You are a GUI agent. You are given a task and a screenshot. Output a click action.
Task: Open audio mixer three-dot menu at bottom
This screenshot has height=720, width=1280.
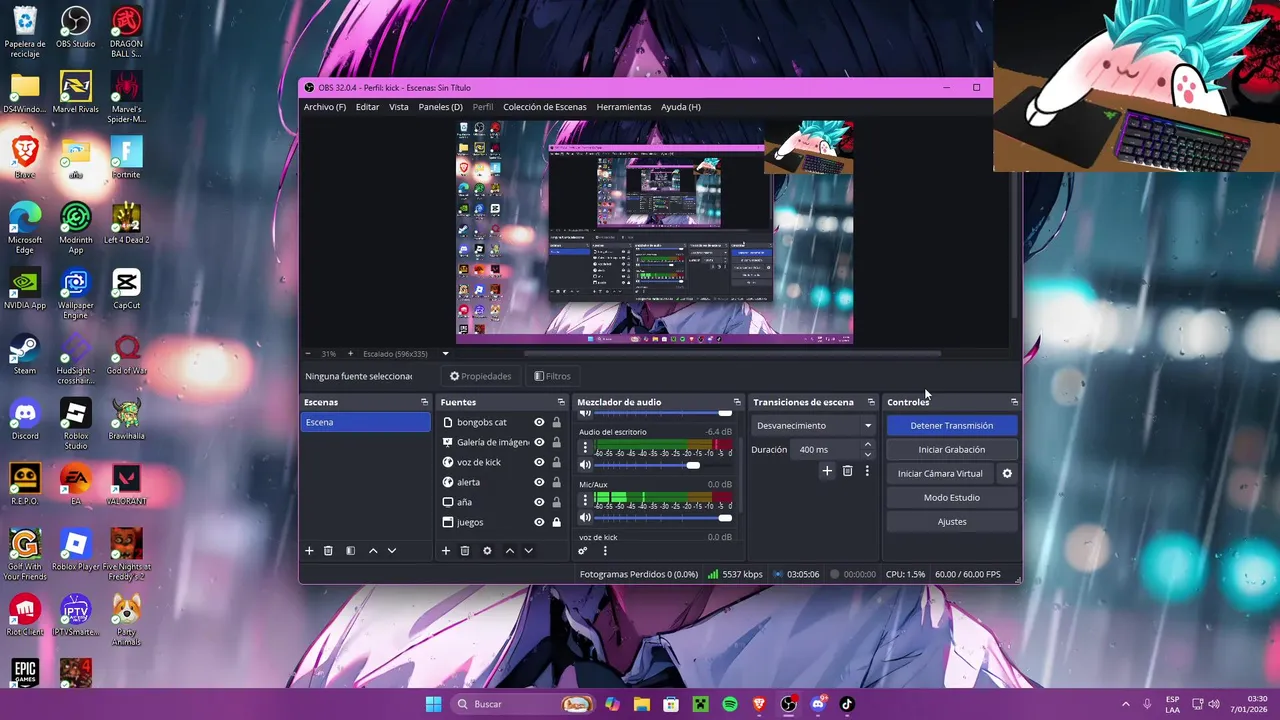tap(605, 551)
